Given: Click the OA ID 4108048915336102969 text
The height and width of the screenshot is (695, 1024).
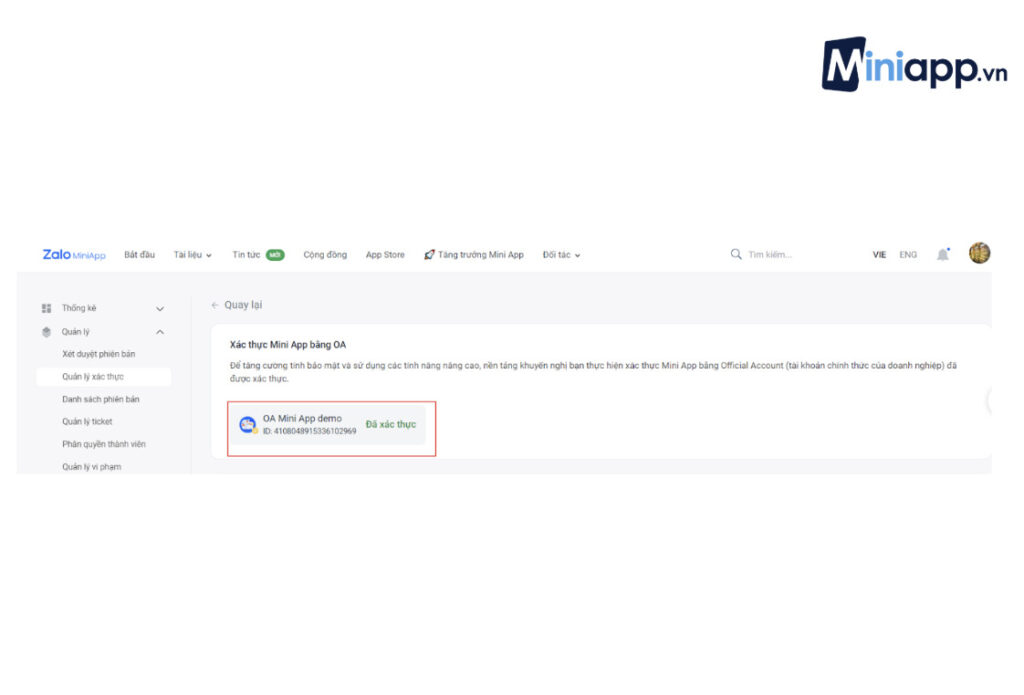Looking at the screenshot, I should point(310,431).
